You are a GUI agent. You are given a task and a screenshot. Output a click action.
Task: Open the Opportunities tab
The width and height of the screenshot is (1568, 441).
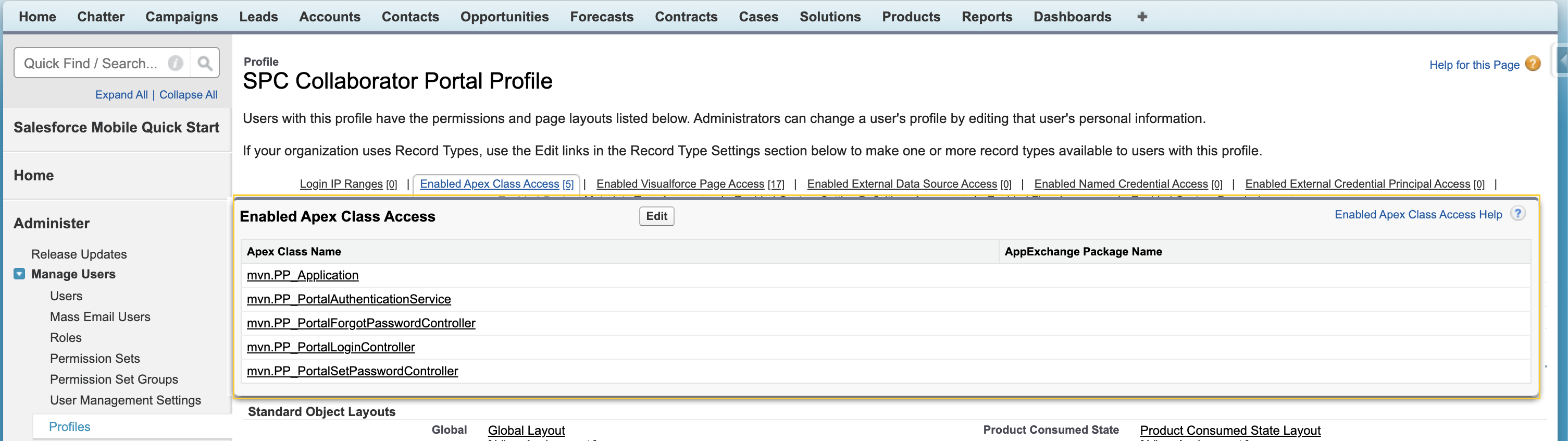[505, 17]
